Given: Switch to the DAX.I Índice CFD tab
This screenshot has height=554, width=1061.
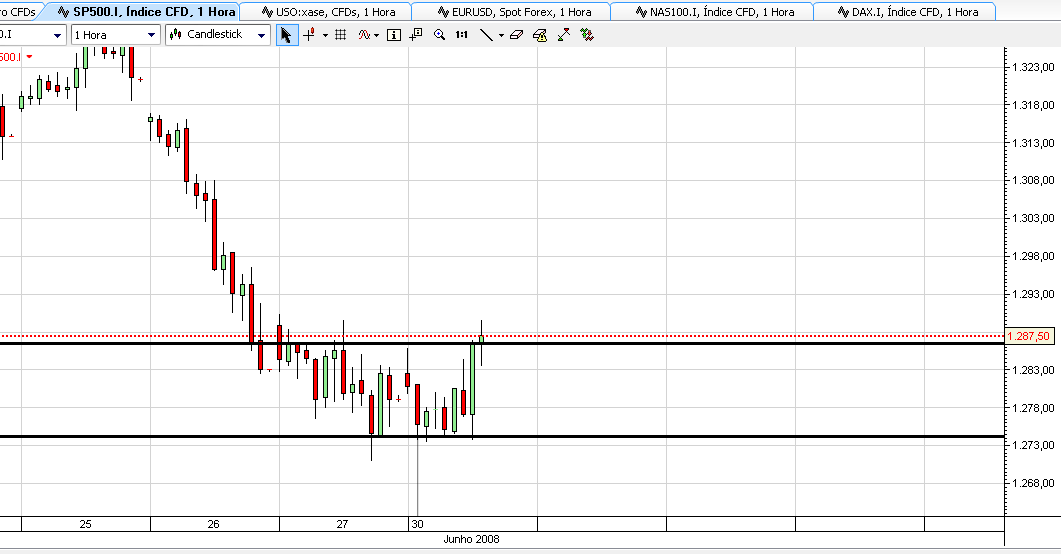Looking at the screenshot, I should (907, 11).
